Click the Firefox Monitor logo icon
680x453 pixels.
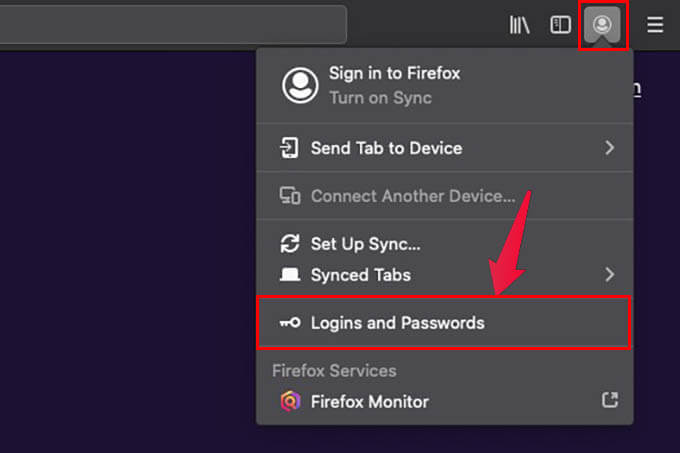(x=291, y=401)
